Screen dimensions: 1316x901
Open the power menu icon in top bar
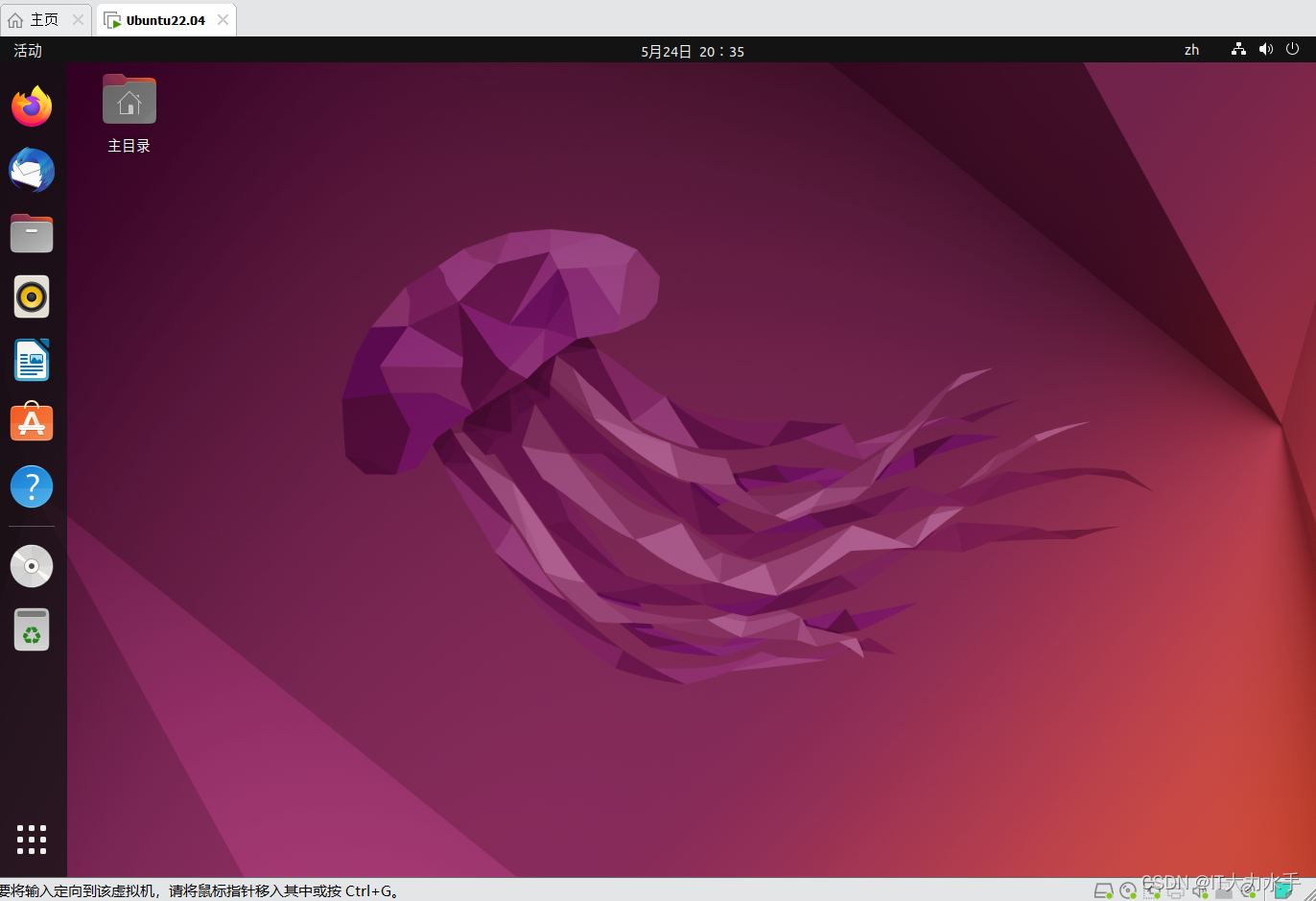tap(1293, 49)
